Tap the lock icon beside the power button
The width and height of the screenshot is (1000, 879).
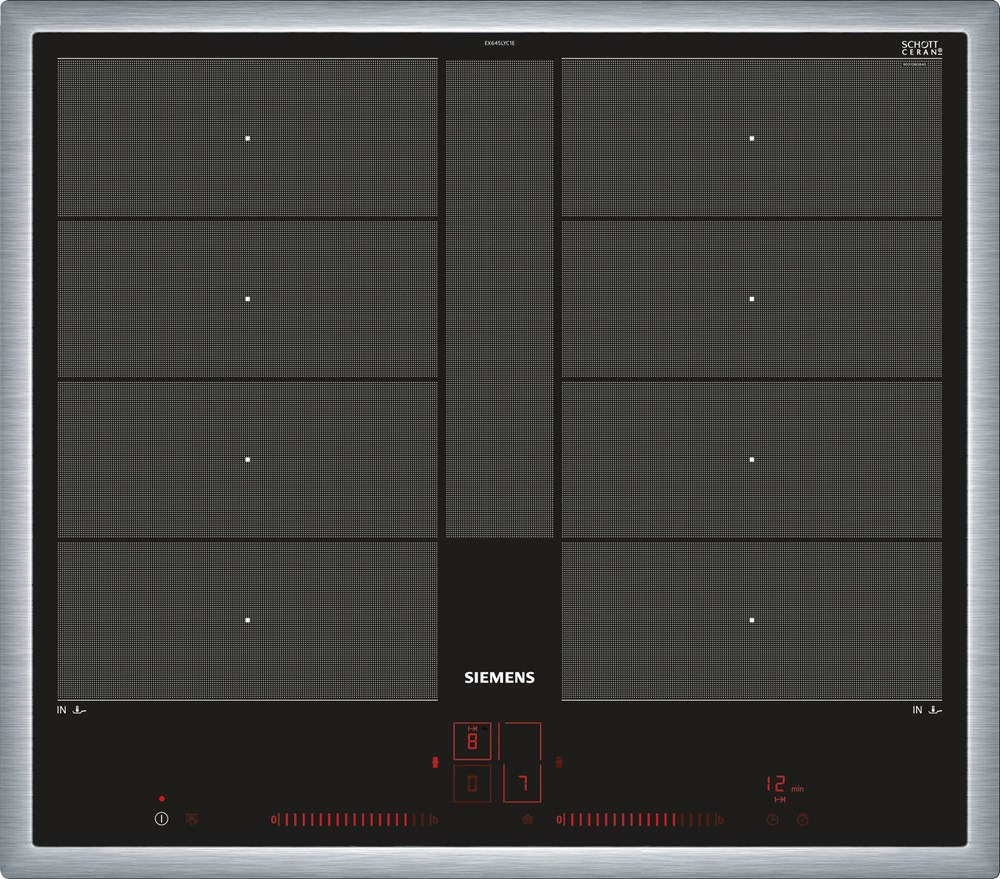(193, 819)
